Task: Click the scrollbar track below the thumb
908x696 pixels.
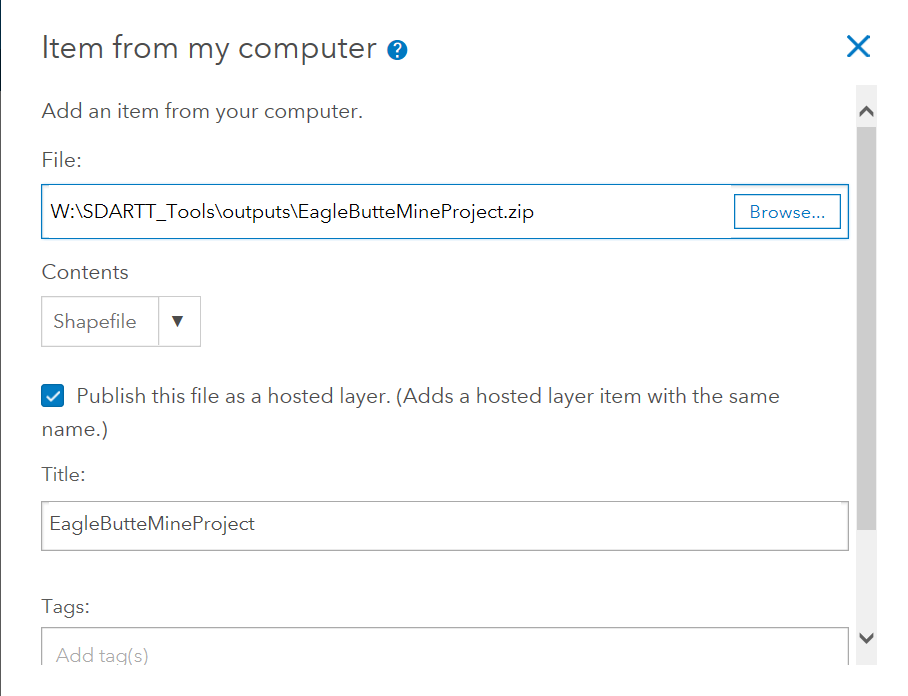Action: coord(867,580)
